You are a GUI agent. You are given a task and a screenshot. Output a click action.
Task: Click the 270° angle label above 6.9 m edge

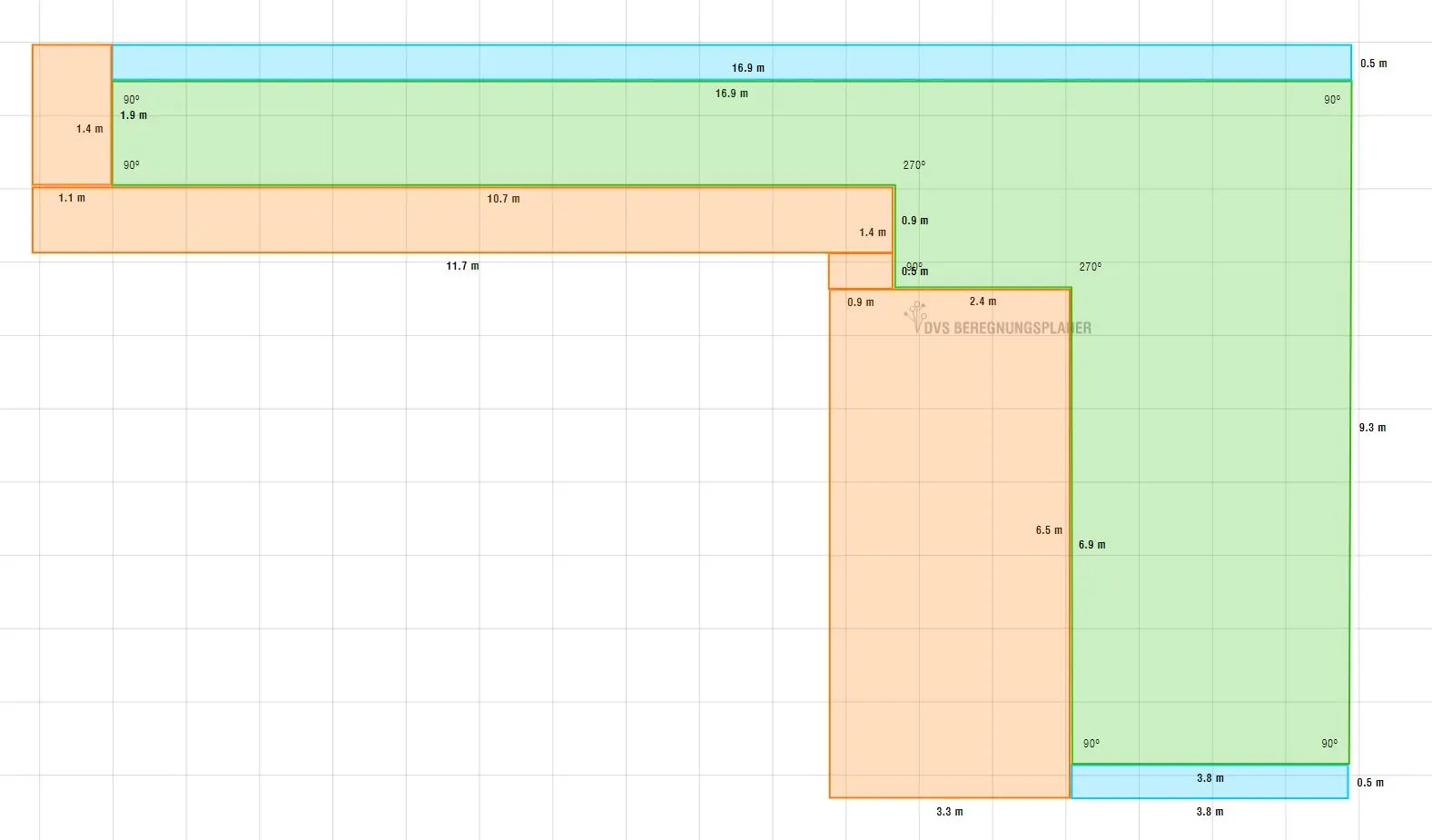click(x=1090, y=267)
